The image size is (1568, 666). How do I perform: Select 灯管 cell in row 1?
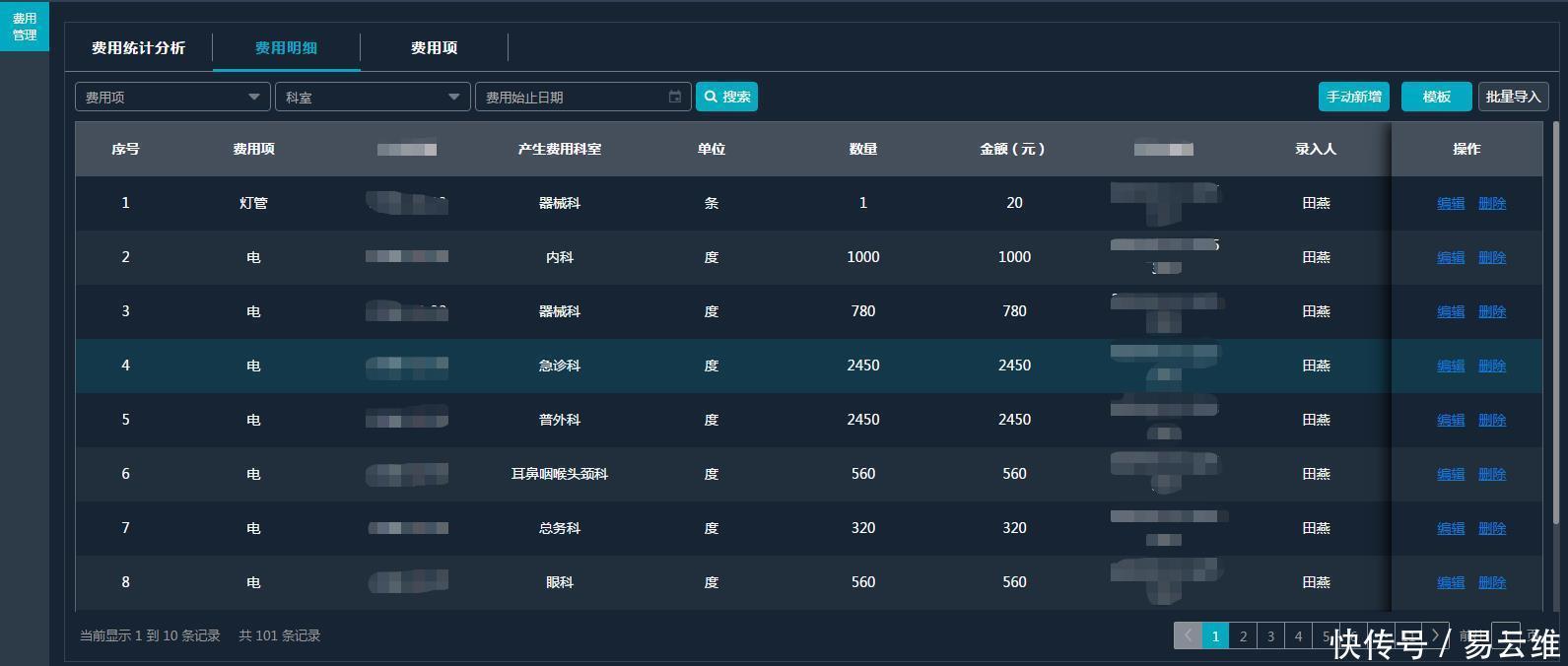pos(253,203)
